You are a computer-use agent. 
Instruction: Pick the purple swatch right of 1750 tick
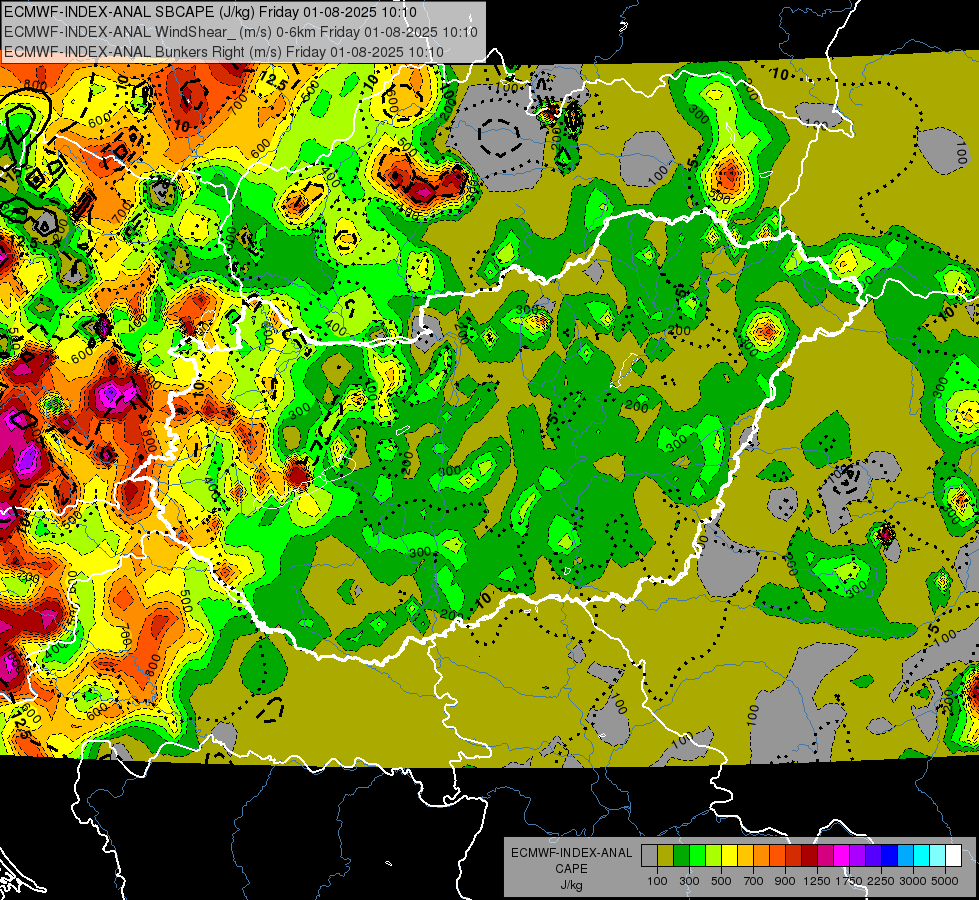pyautogui.click(x=857, y=855)
